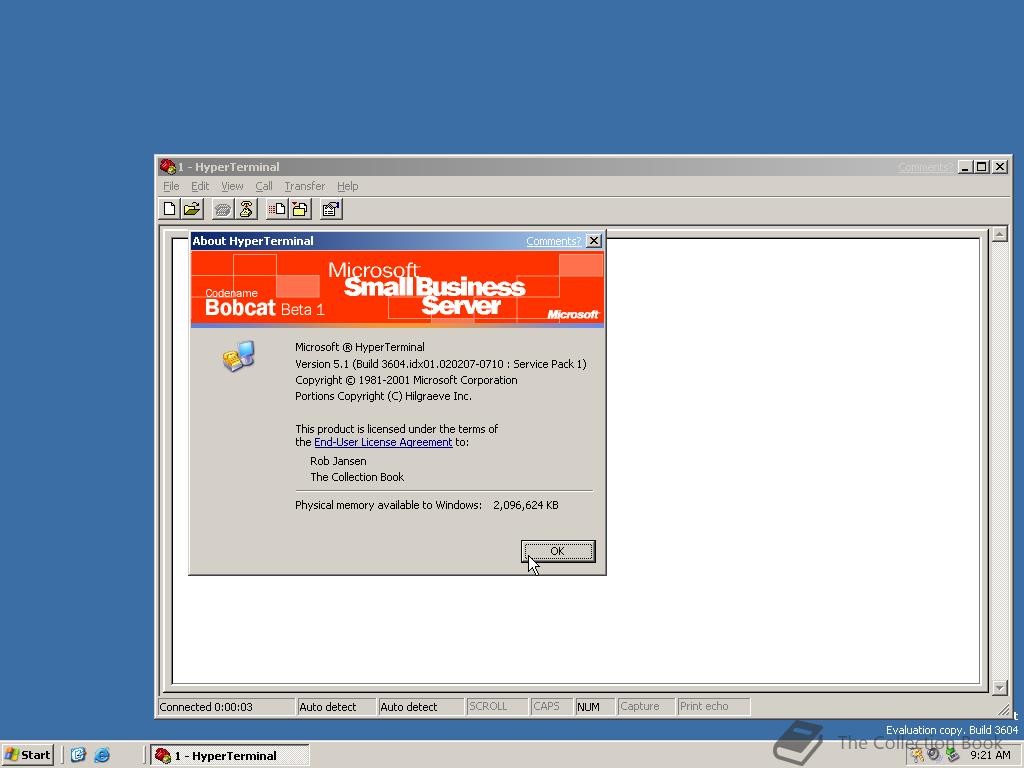The width and height of the screenshot is (1024, 768).
Task: Click the Start button
Action: (x=27, y=755)
